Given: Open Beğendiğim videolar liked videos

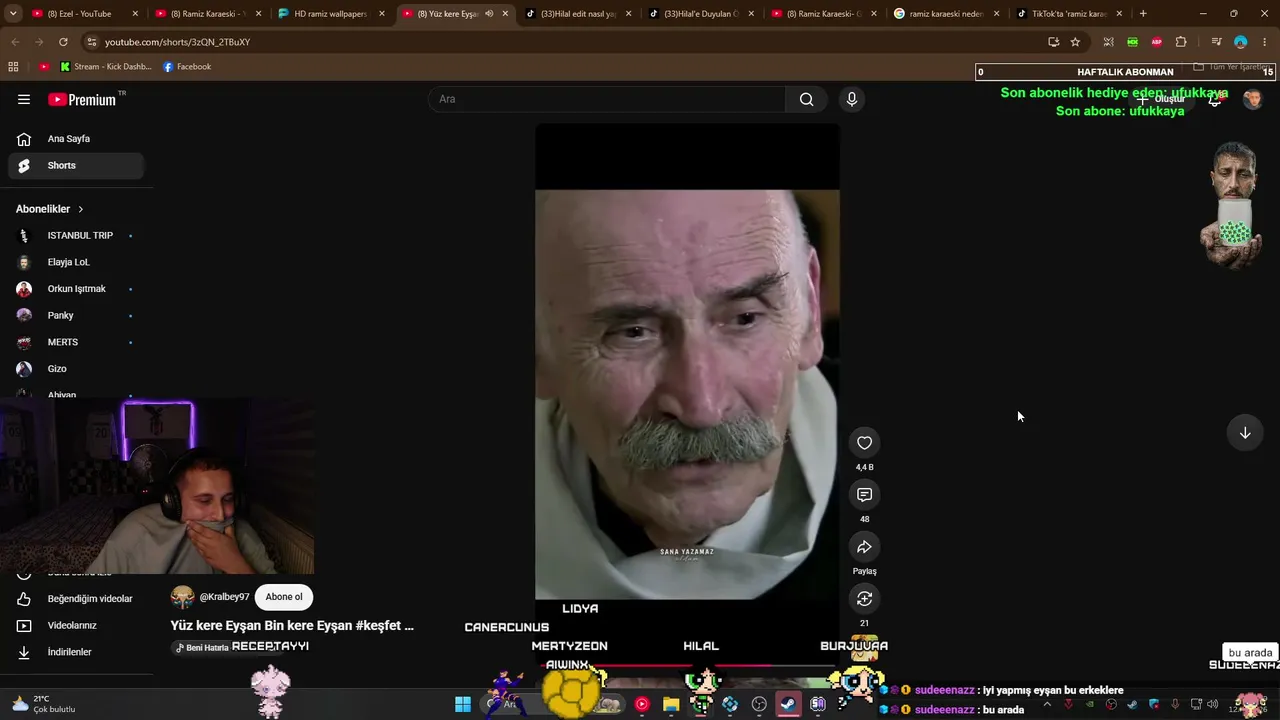Looking at the screenshot, I should coord(76,599).
